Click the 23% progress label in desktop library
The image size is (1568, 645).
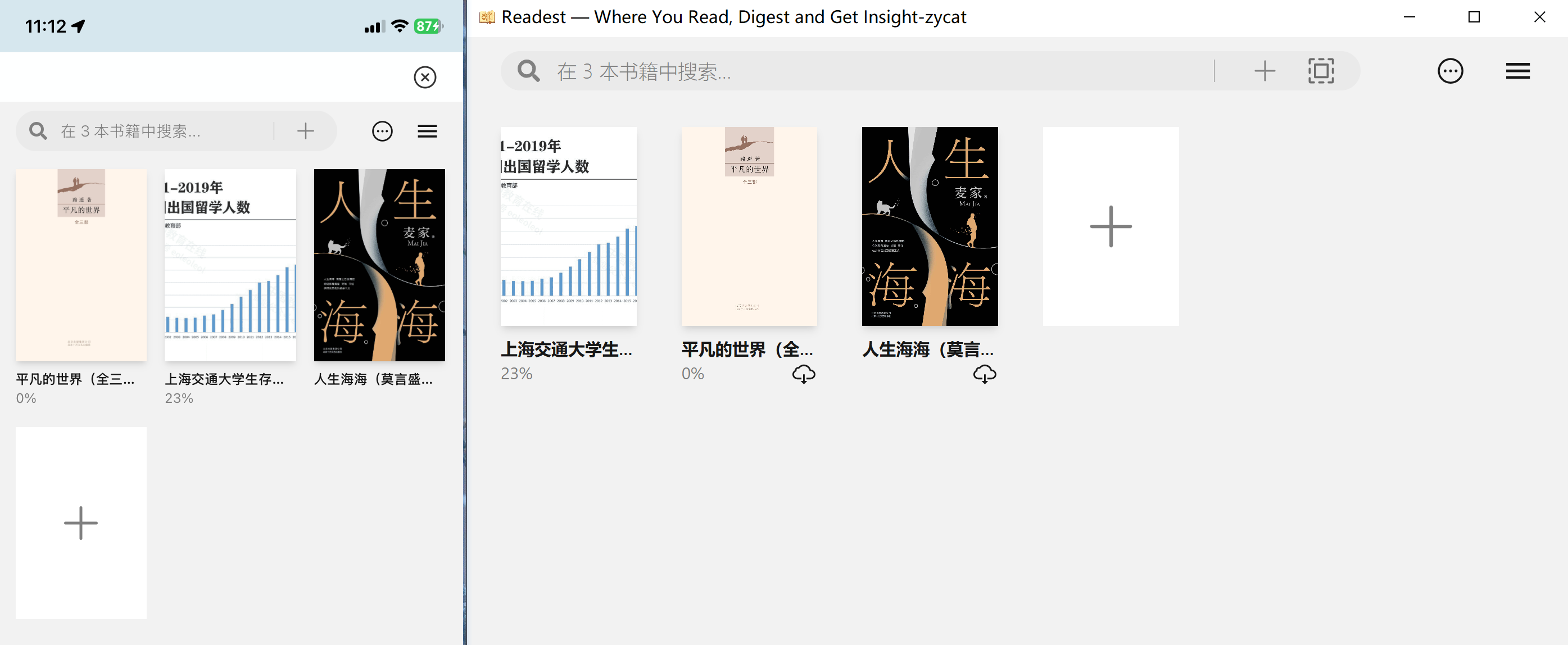516,374
